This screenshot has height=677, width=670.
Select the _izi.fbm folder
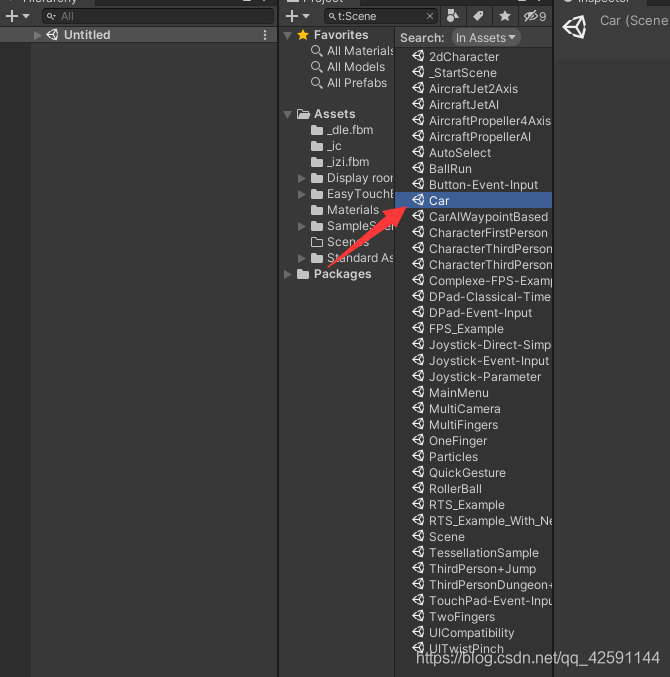pyautogui.click(x=340, y=162)
